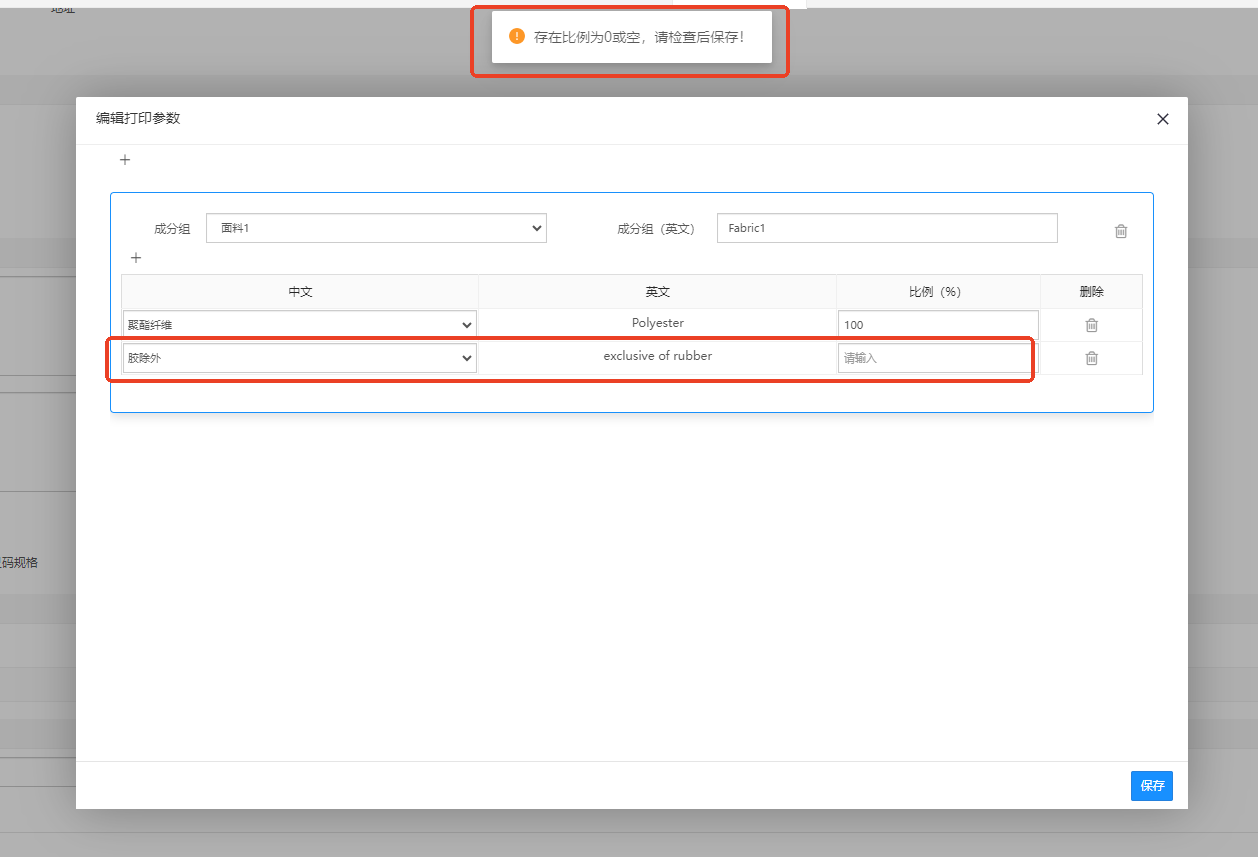Click the plus icon above the table to add a row
This screenshot has height=857, width=1258.
[136, 258]
